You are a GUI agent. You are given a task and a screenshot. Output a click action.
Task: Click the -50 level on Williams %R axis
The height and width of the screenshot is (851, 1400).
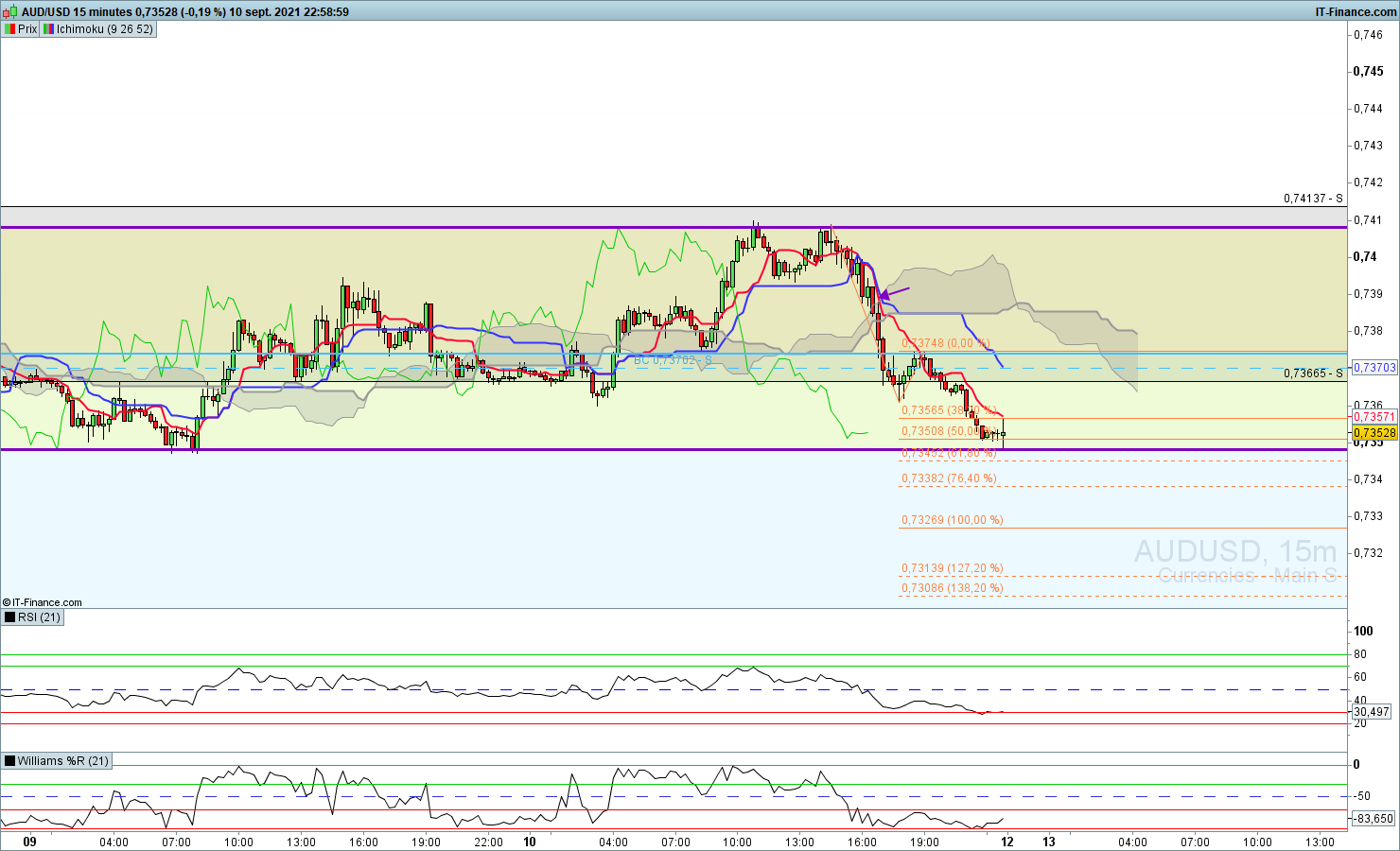1362,795
